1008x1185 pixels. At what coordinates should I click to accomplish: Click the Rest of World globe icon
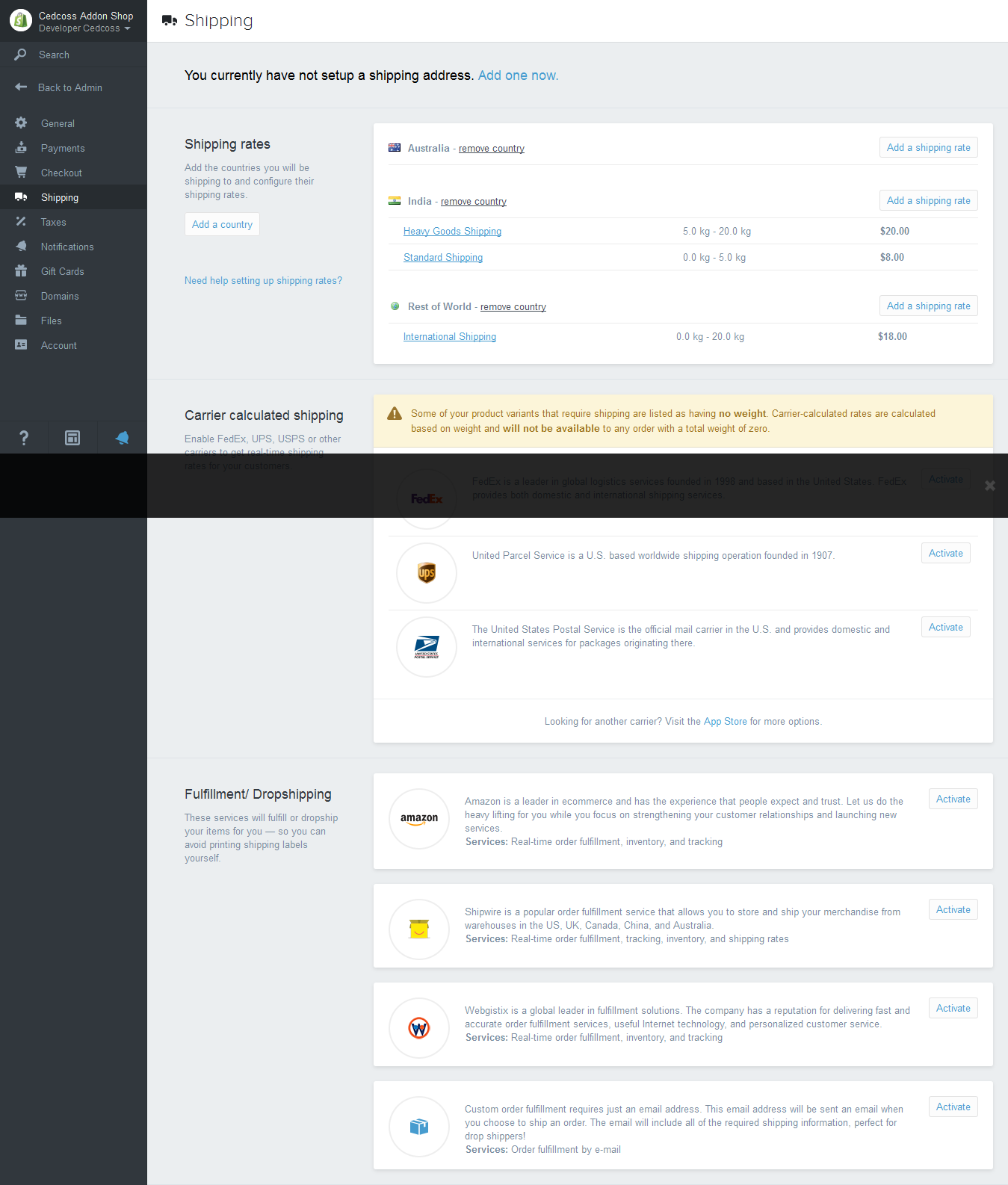(x=395, y=306)
